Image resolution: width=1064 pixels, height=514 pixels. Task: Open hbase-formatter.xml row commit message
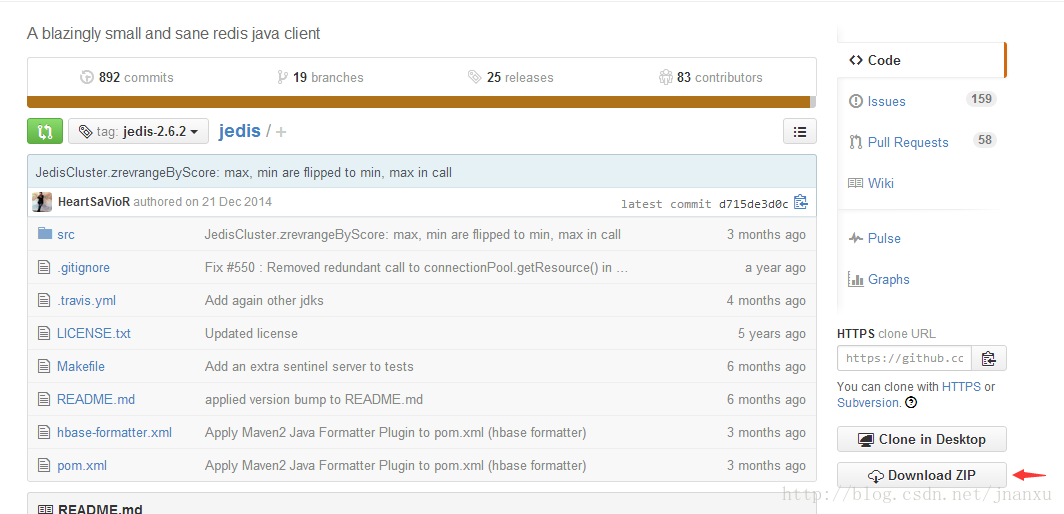(396, 433)
